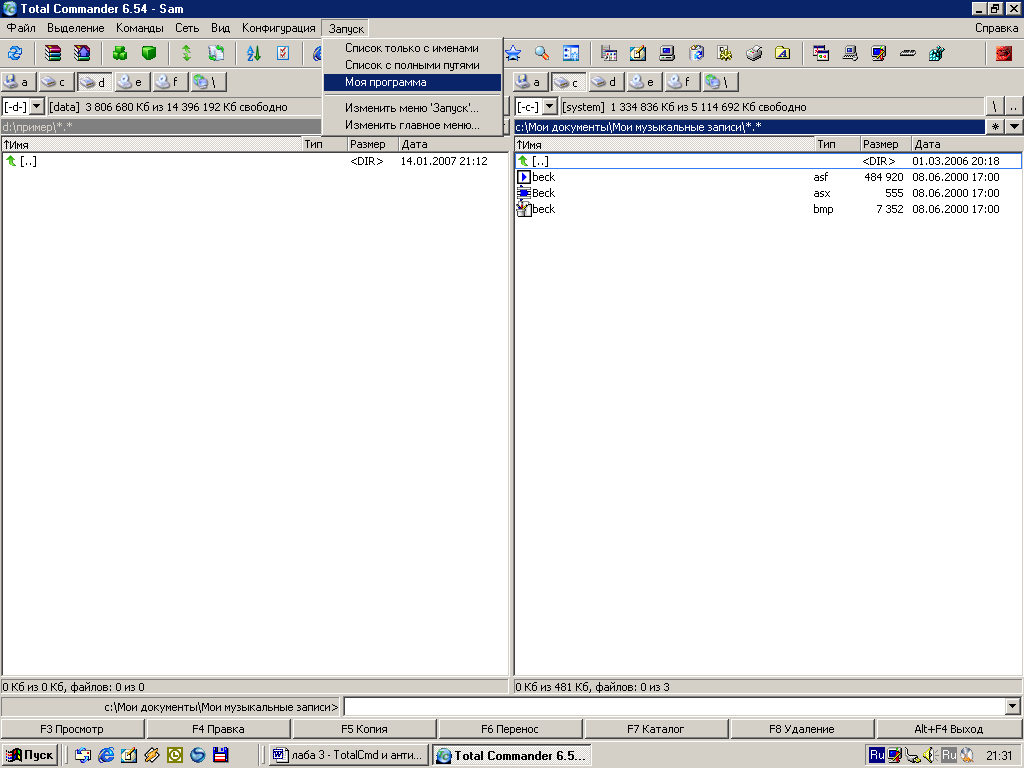Click the recycle bin toolbar icon
Viewport: 1024px width, 768px height.
click(696, 54)
